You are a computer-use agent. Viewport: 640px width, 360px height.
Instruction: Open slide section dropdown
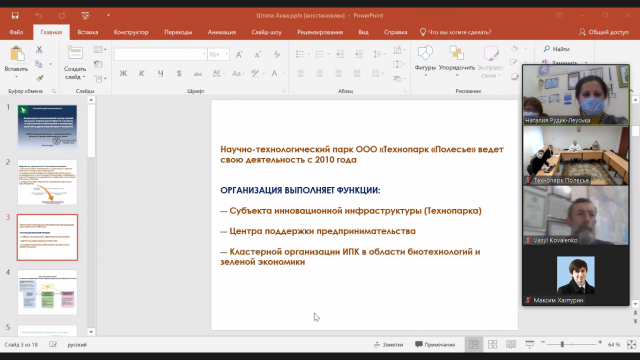(100, 78)
